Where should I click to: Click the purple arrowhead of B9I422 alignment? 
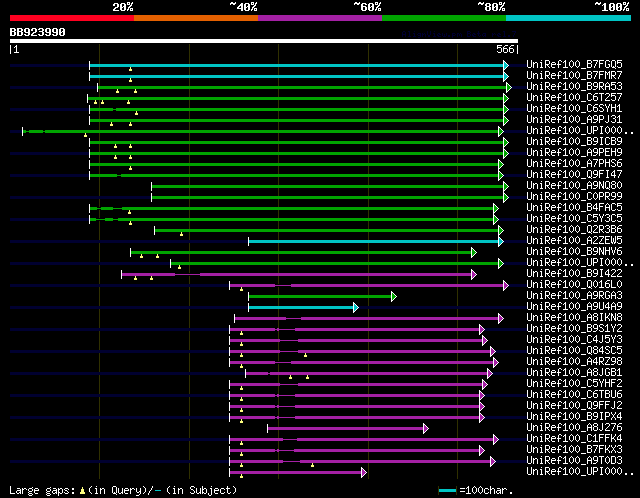pos(473,275)
